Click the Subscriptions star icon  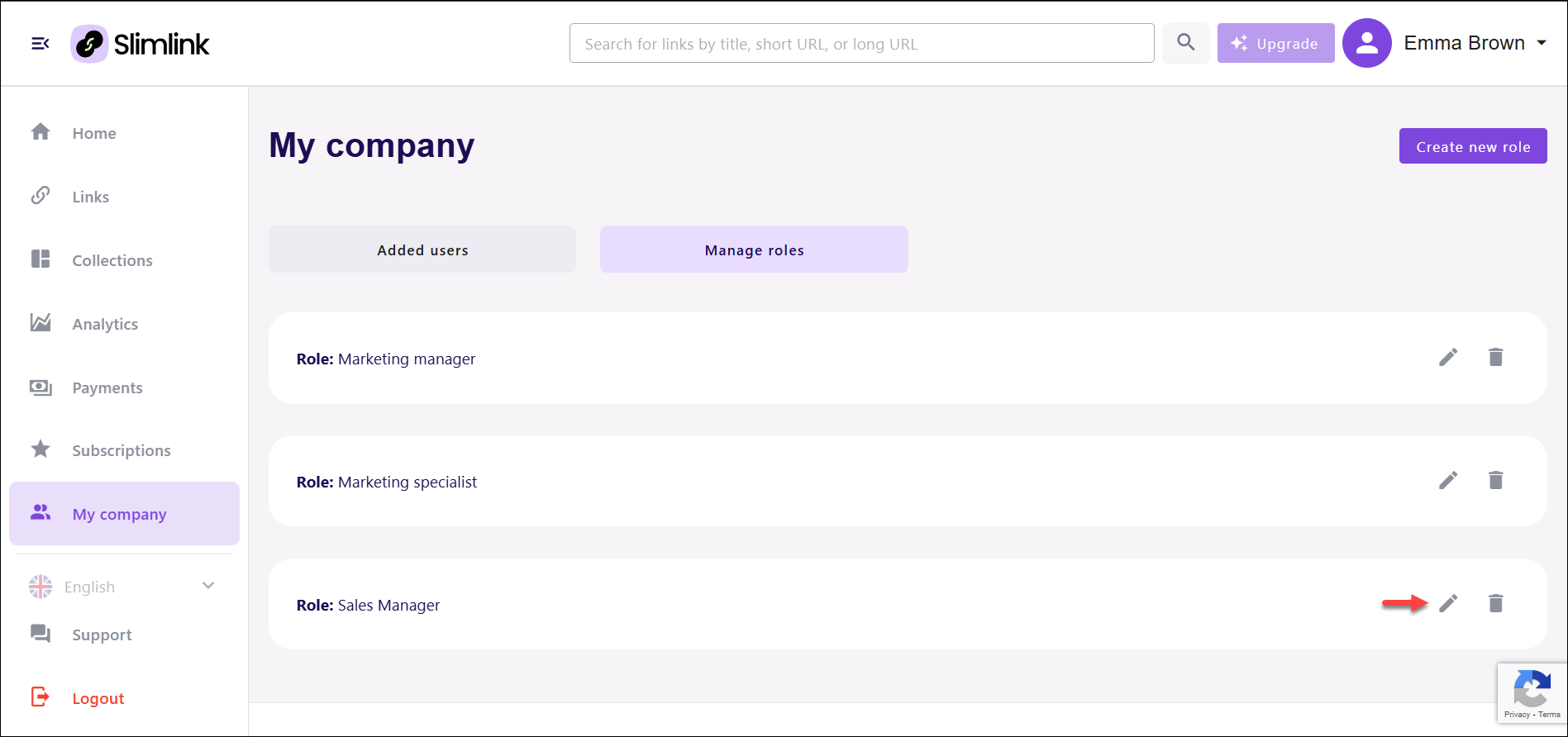point(41,449)
